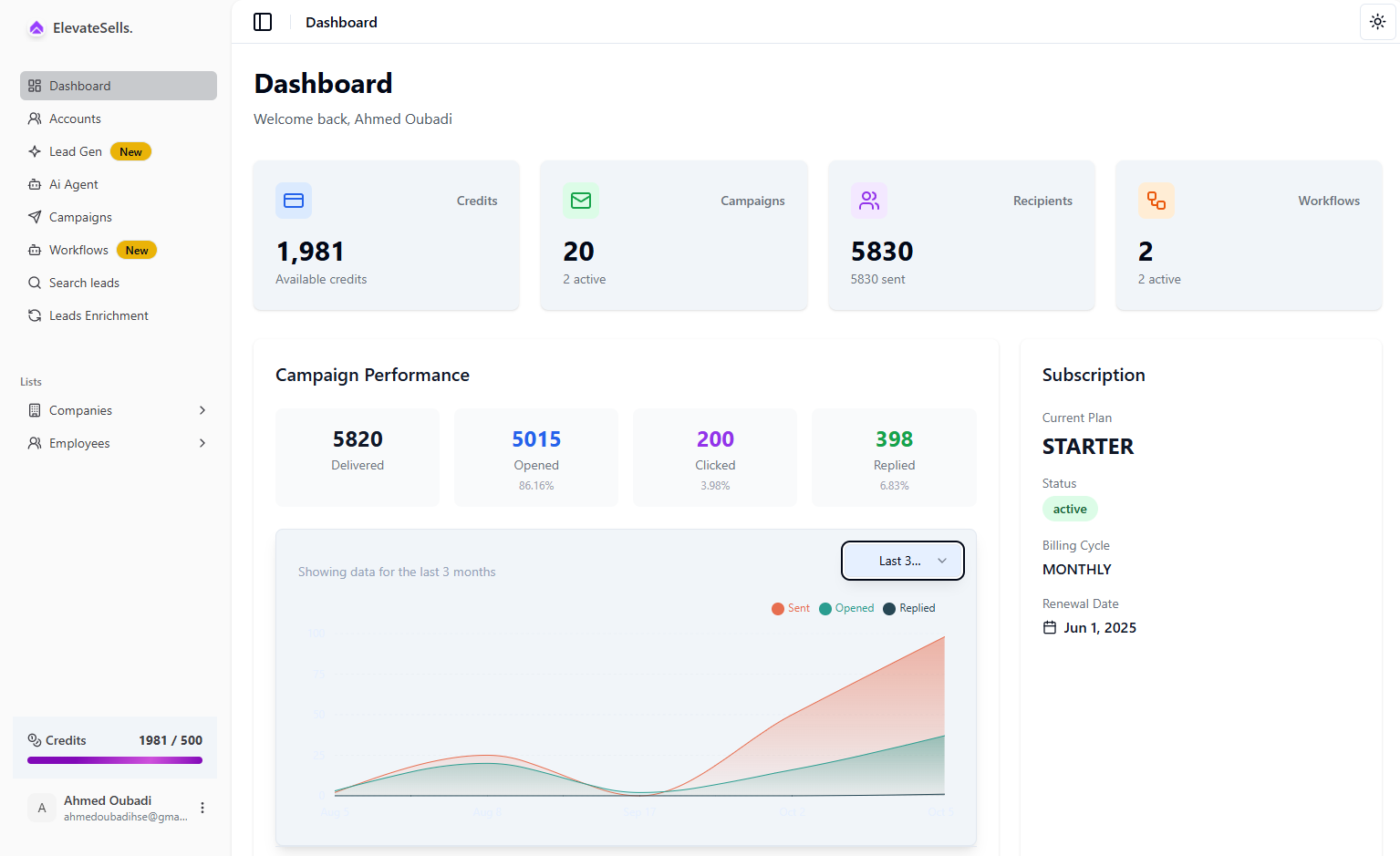Toggle the Sent legend in chart
1400x856 pixels.
[790, 608]
